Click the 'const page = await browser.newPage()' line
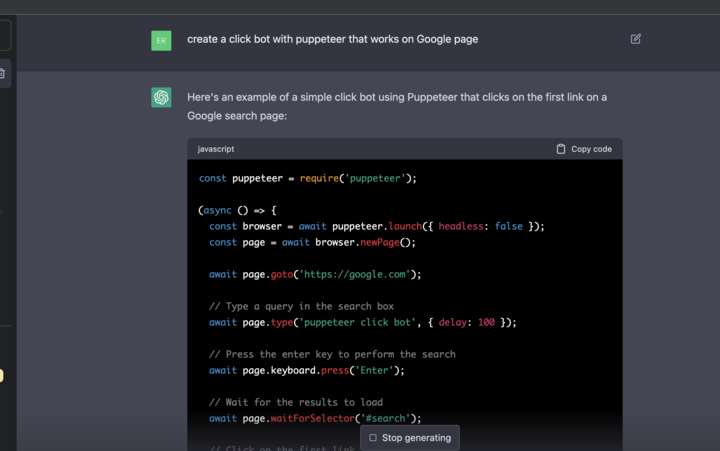The image size is (720, 451). pyautogui.click(x=312, y=242)
